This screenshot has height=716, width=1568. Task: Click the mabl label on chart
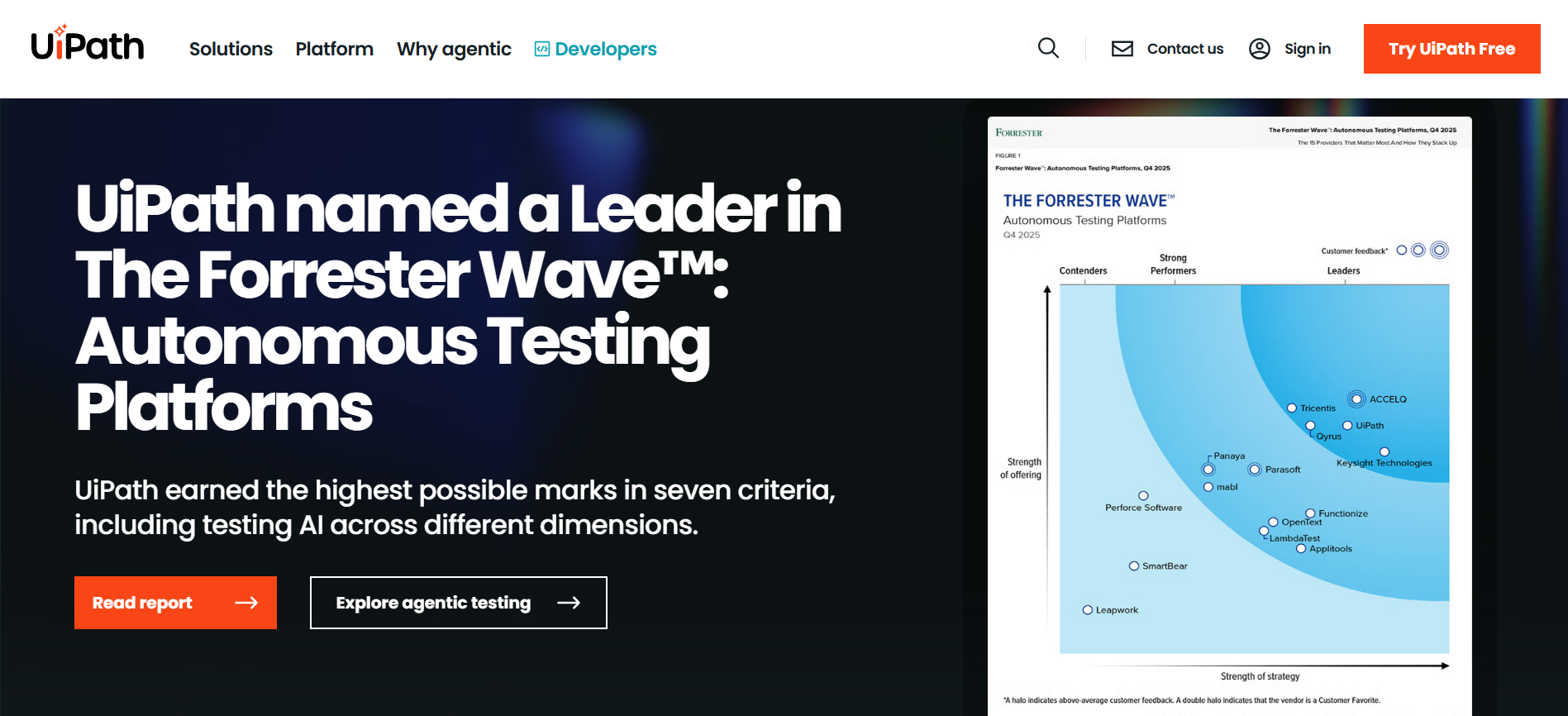[1227, 487]
